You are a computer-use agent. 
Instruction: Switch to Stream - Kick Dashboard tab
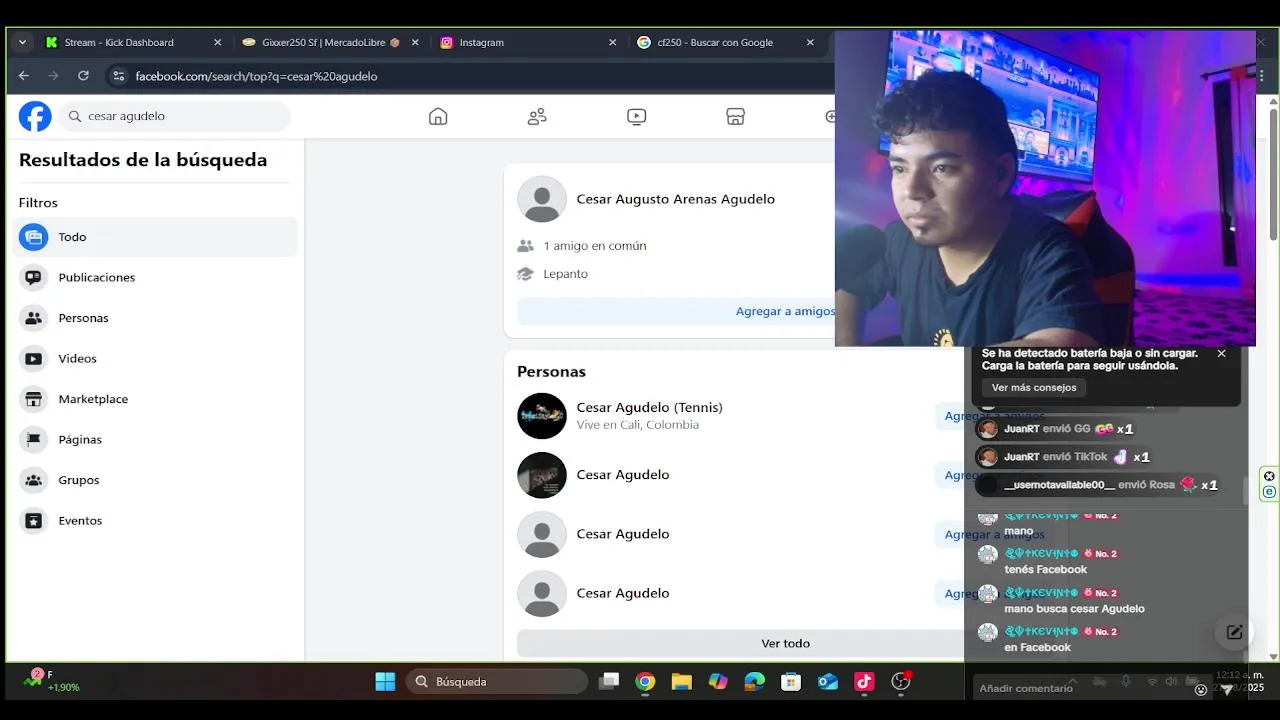coord(119,42)
